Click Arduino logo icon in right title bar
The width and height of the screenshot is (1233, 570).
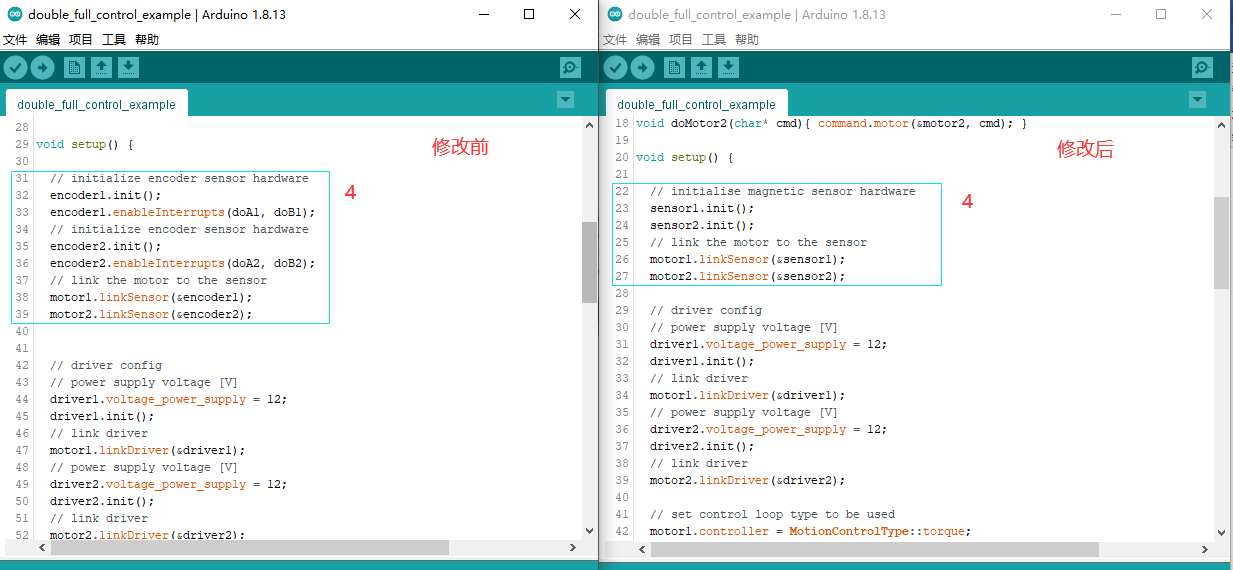coord(614,14)
